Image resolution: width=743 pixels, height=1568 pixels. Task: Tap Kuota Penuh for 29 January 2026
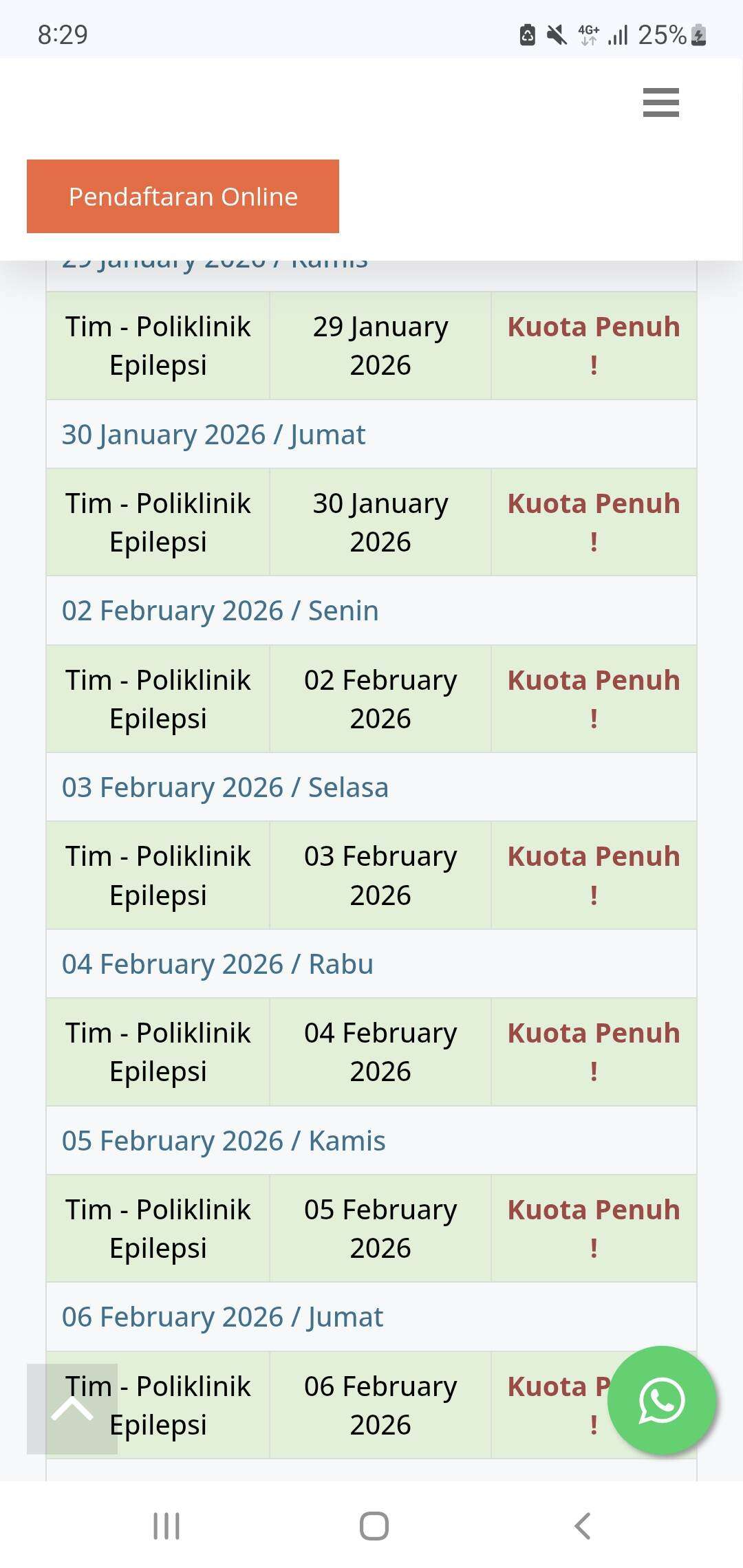[594, 345]
